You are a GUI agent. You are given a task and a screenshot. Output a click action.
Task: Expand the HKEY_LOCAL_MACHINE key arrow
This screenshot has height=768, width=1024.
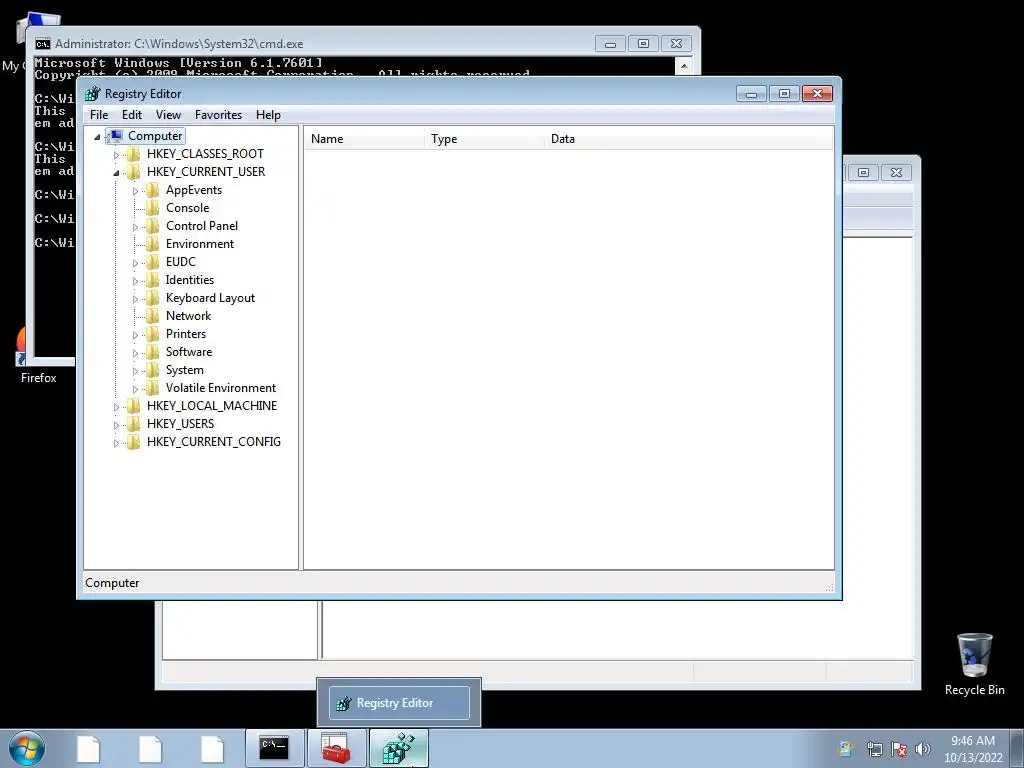click(116, 407)
